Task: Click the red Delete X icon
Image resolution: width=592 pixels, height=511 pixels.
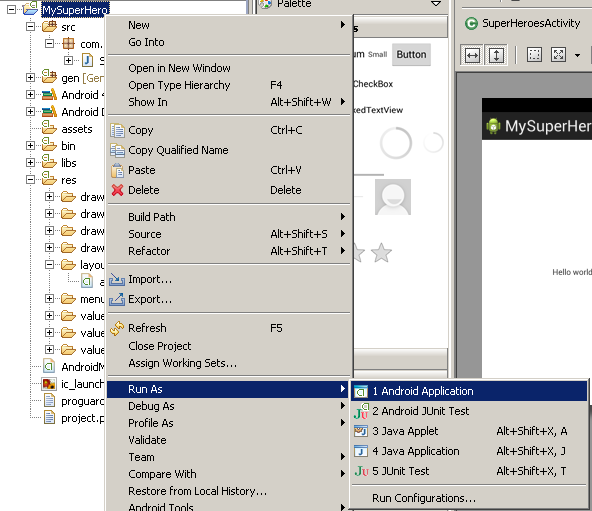Action: 117,190
